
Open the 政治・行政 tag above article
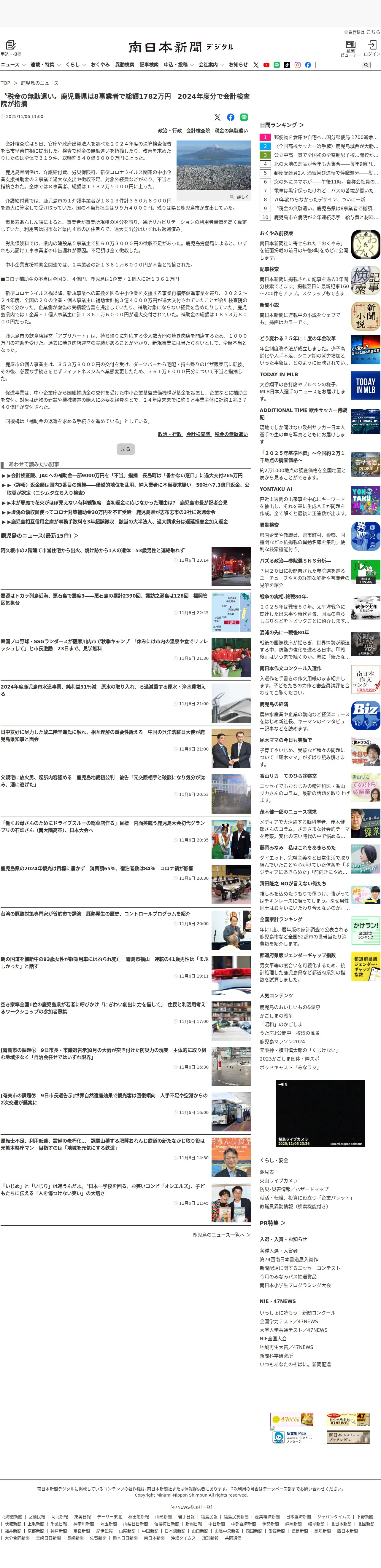point(170,131)
